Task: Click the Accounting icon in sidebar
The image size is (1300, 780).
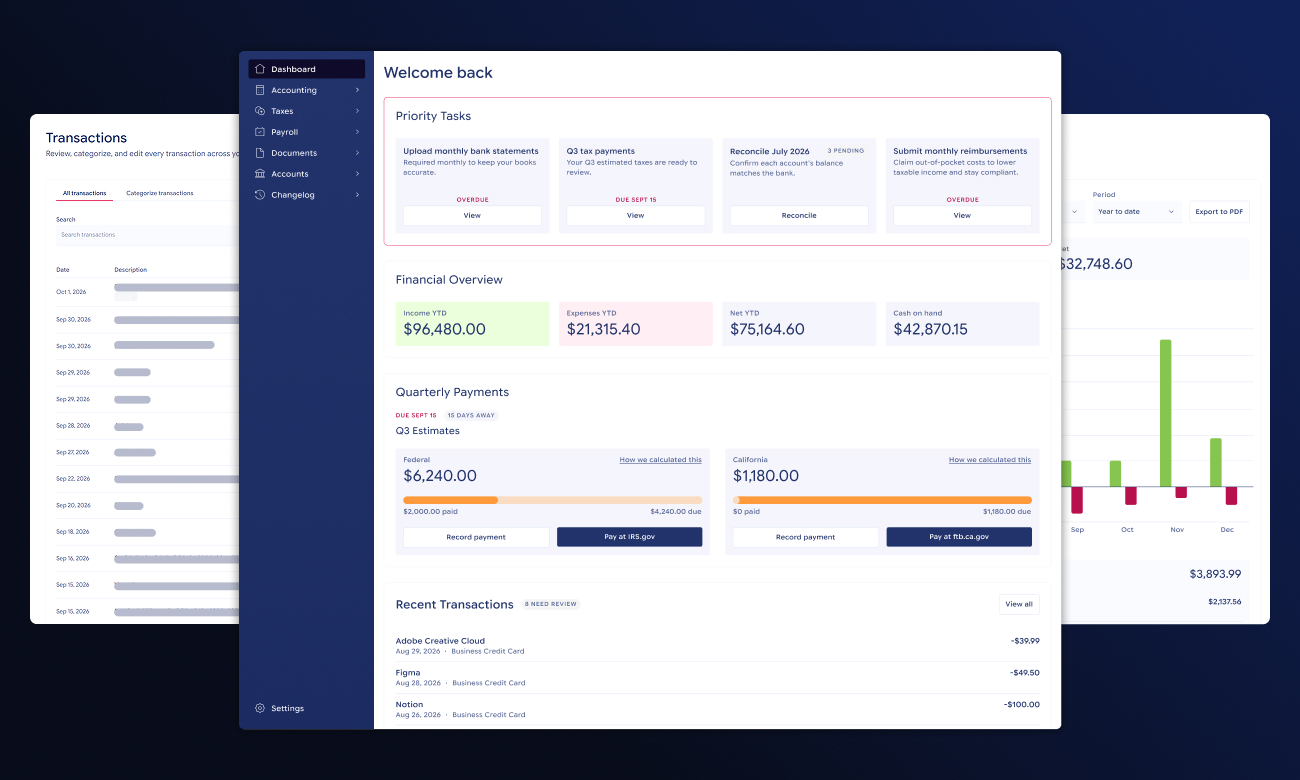Action: click(260, 90)
